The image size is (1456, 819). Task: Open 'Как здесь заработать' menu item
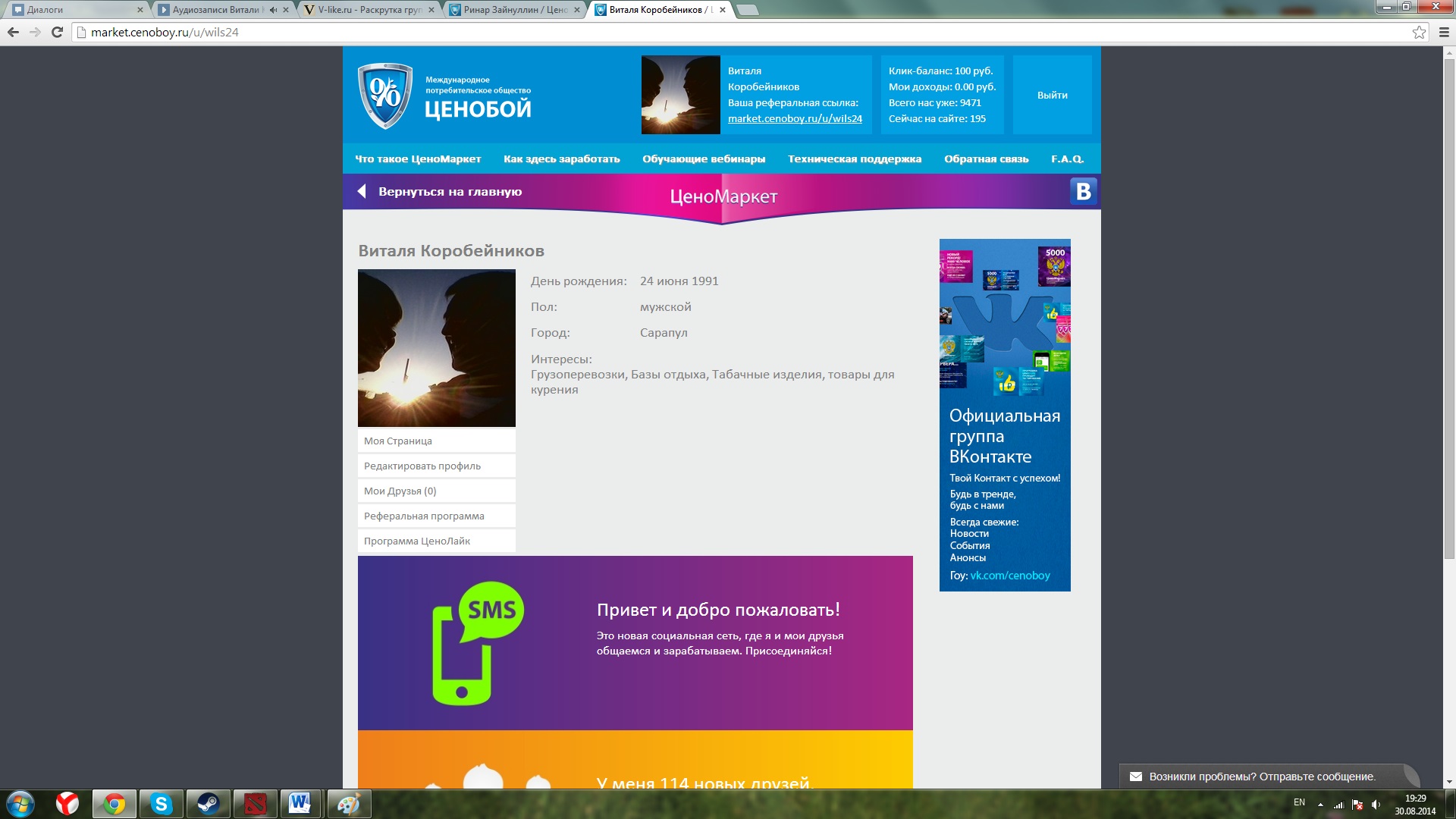pos(562,158)
